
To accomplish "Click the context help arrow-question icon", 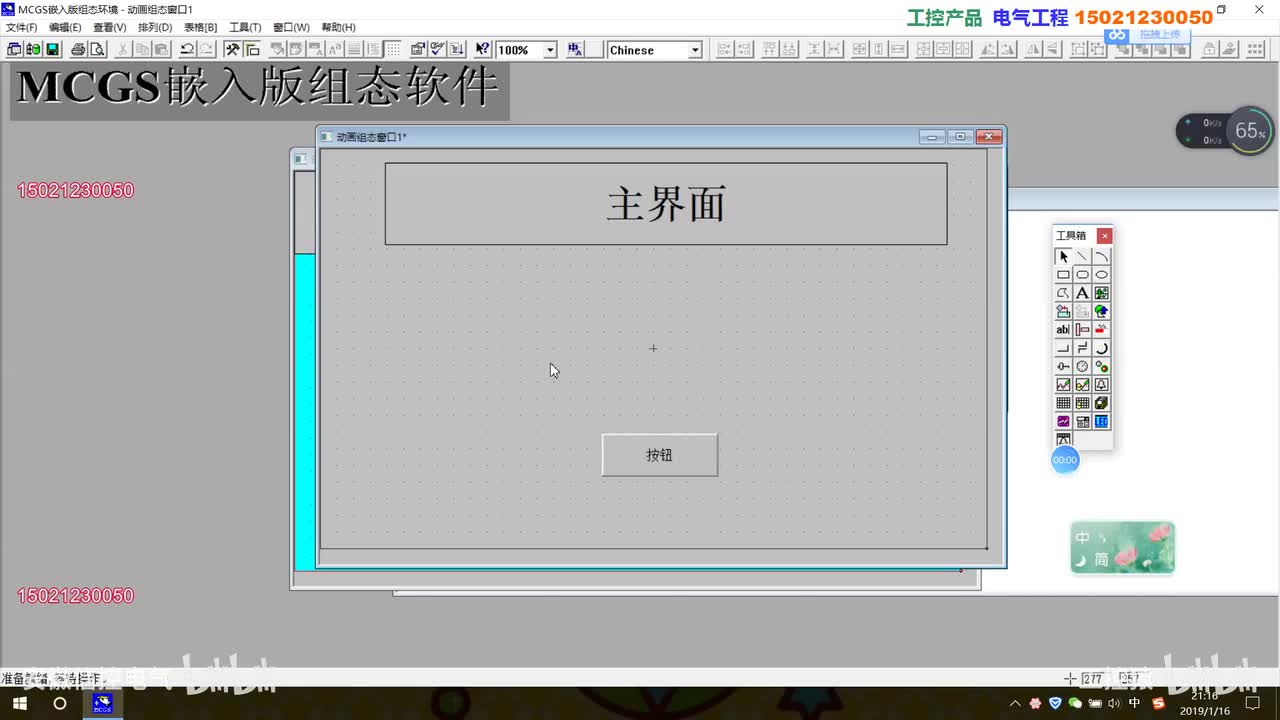I will [482, 49].
